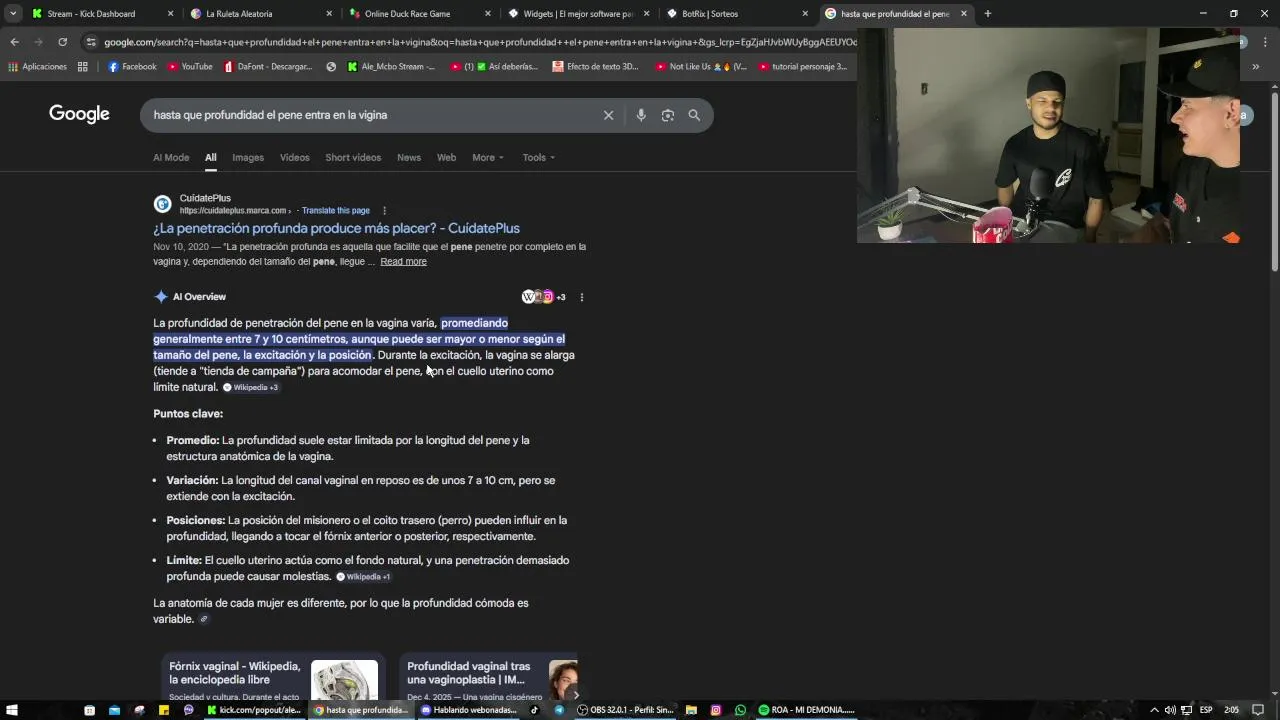Reload the page with the refresh icon
Image resolution: width=1280 pixels, height=720 pixels.
click(x=62, y=42)
